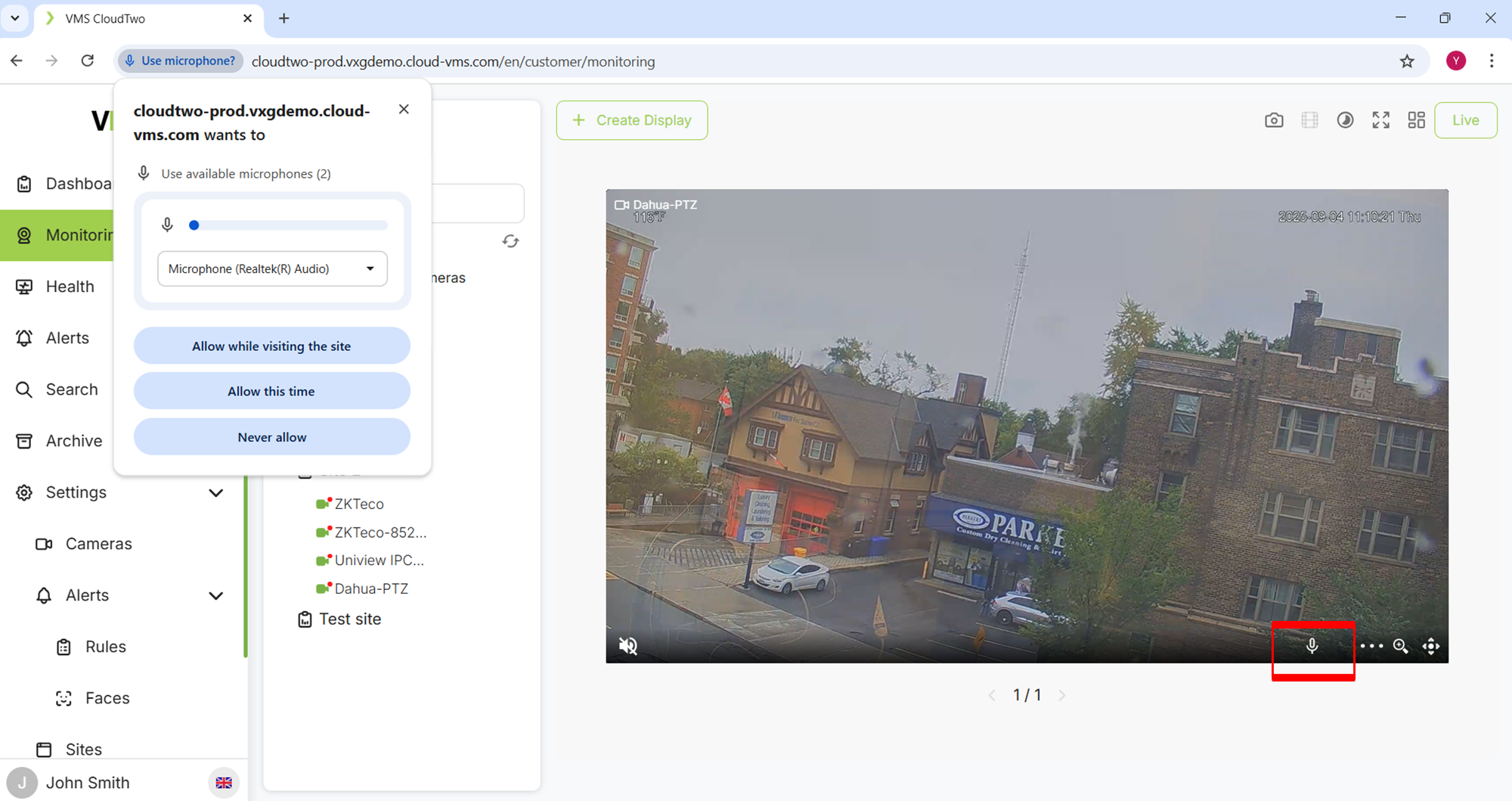Select the Dahua-PTZ camera in tree

[x=370, y=588]
